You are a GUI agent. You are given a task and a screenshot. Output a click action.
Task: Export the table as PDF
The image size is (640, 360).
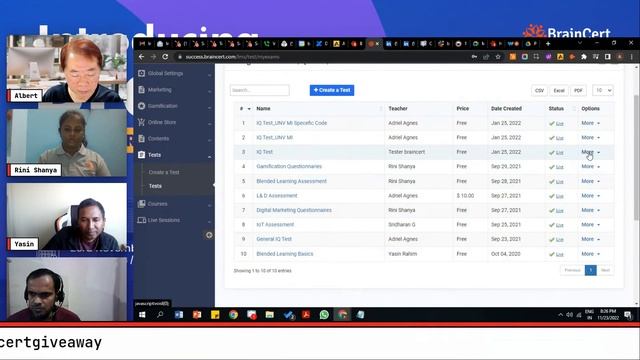point(578,91)
